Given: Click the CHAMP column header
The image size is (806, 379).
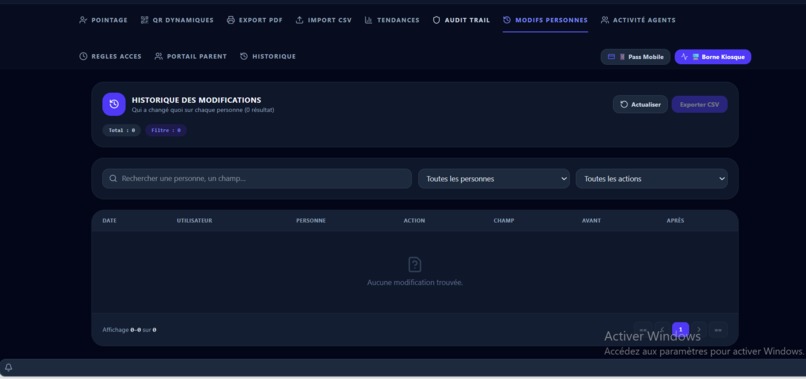Looking at the screenshot, I should point(504,221).
